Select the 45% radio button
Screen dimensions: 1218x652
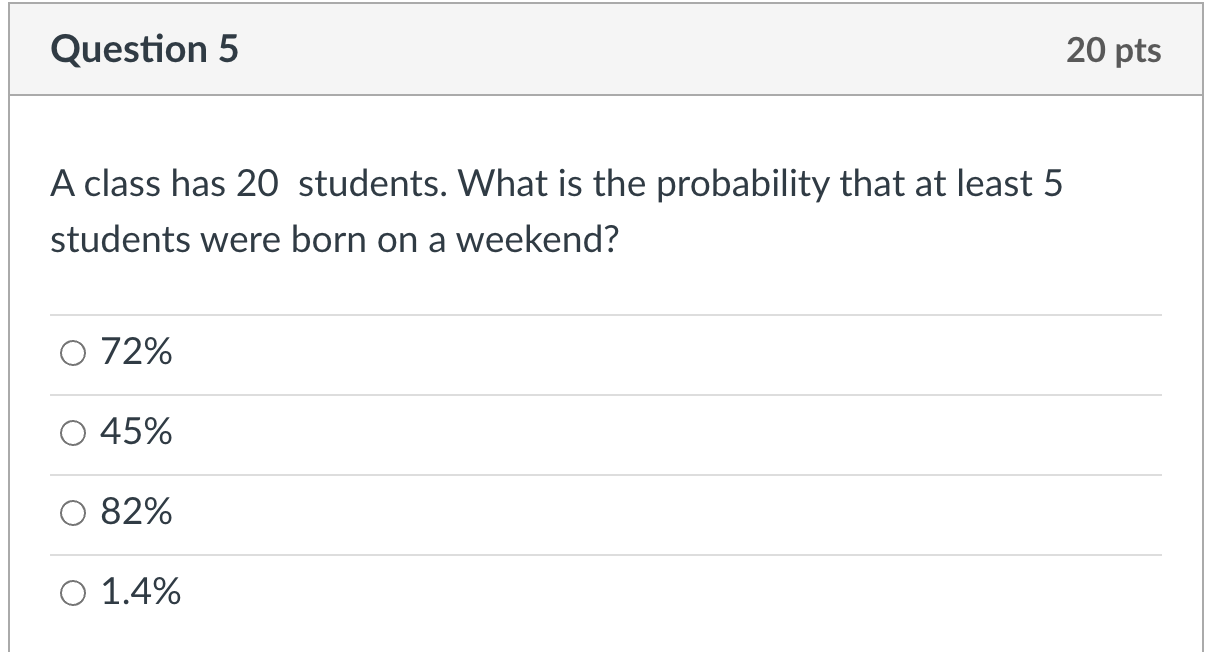coord(71,433)
